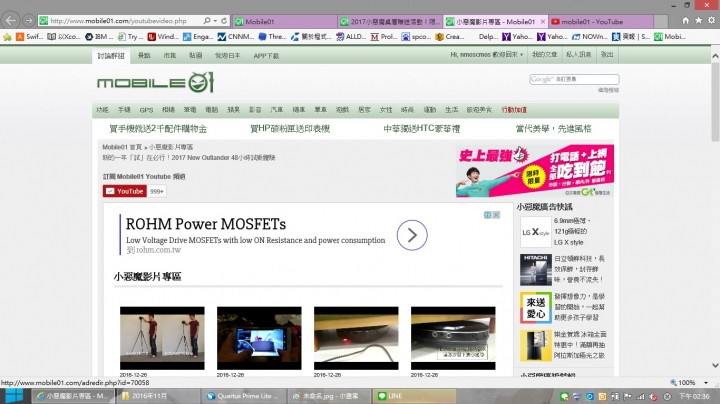Open the spco... bookmark
The image size is (720, 404).
tap(416, 37)
